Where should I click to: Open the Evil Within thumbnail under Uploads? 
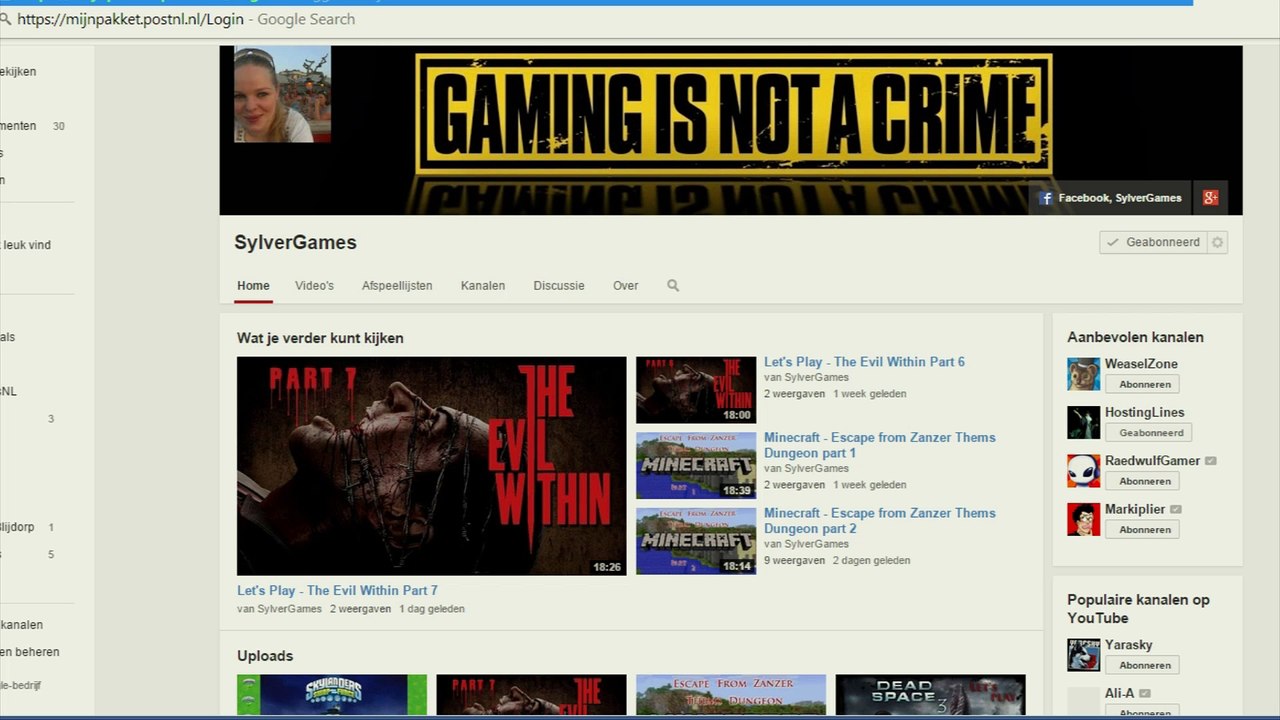pos(532,695)
